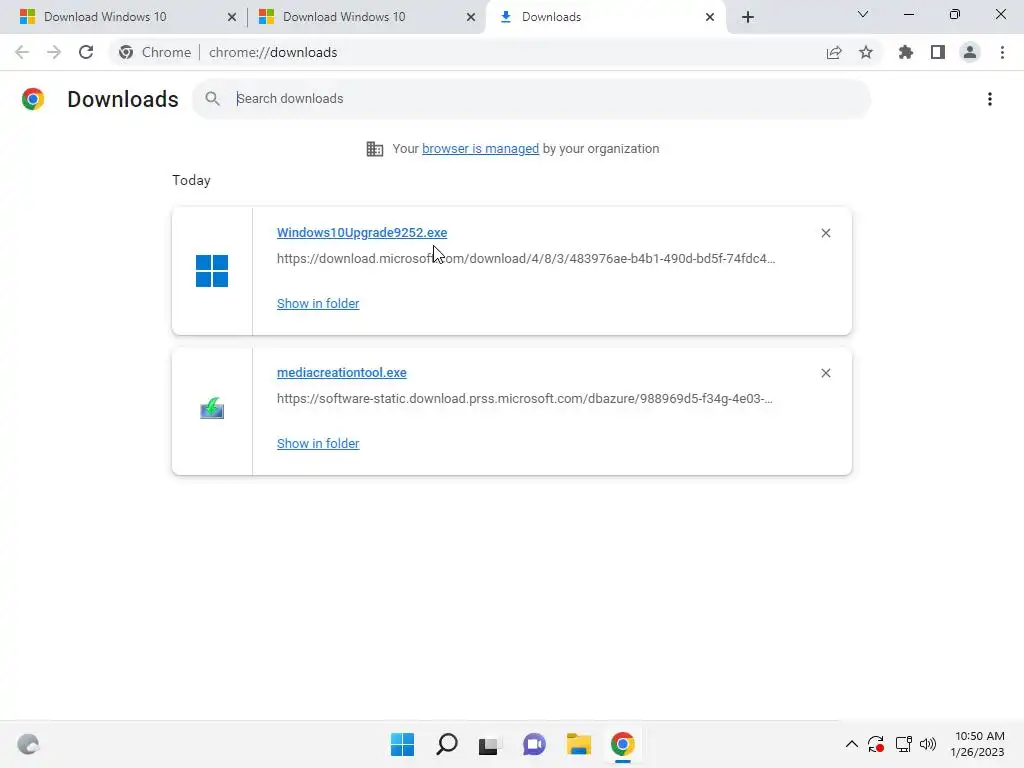Open the volume speaker tray icon
The height and width of the screenshot is (768, 1024).
coord(928,744)
